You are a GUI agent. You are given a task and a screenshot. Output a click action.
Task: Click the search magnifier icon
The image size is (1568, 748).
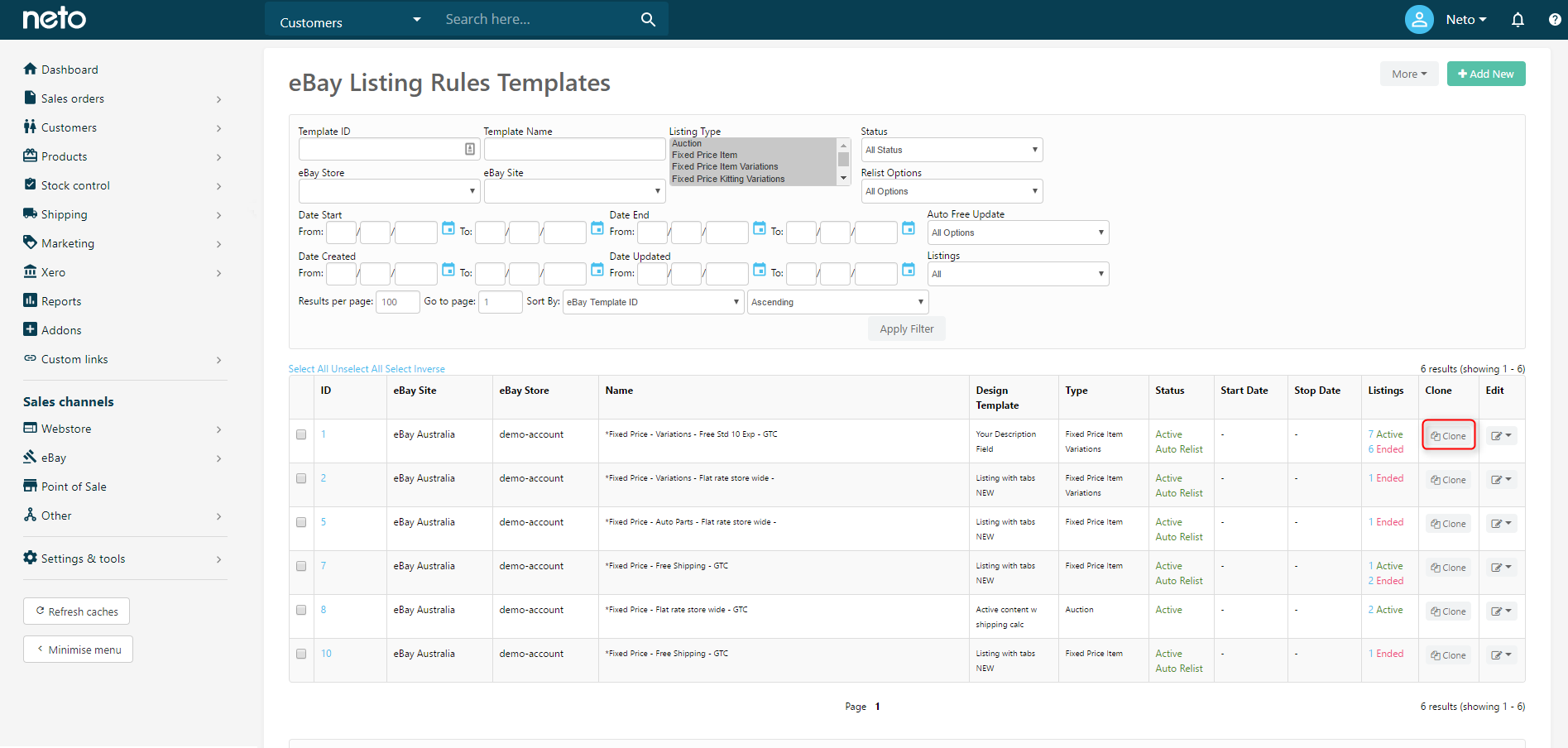coord(648,19)
